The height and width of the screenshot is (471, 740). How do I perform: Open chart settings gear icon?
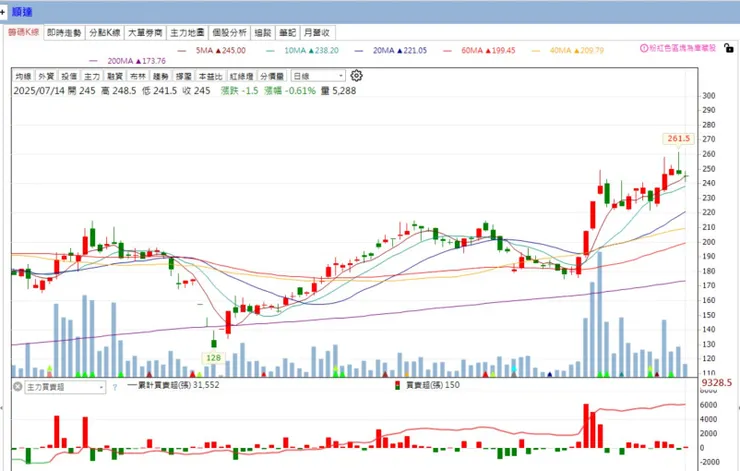click(x=356, y=76)
